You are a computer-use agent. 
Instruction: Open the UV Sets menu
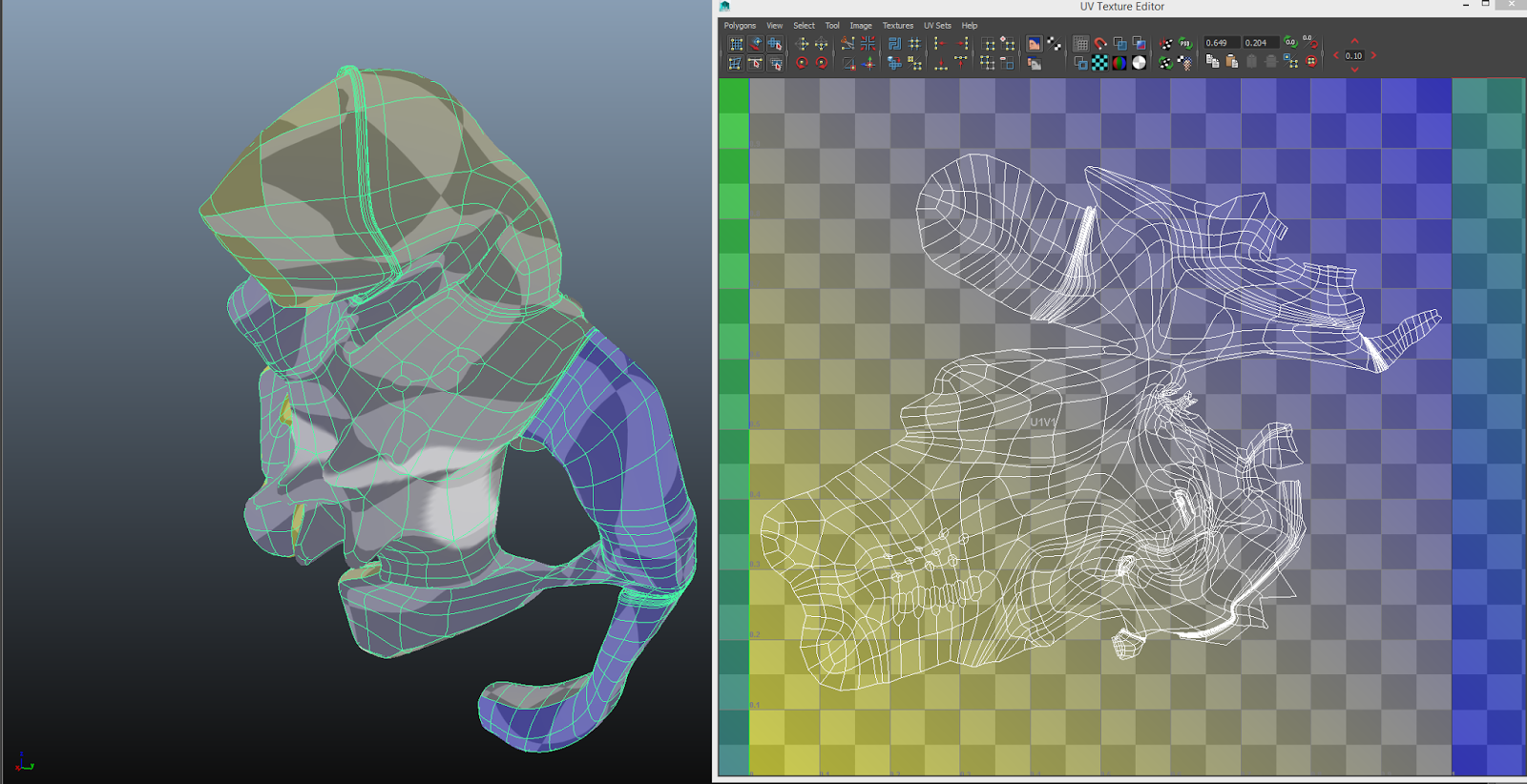[x=937, y=26]
